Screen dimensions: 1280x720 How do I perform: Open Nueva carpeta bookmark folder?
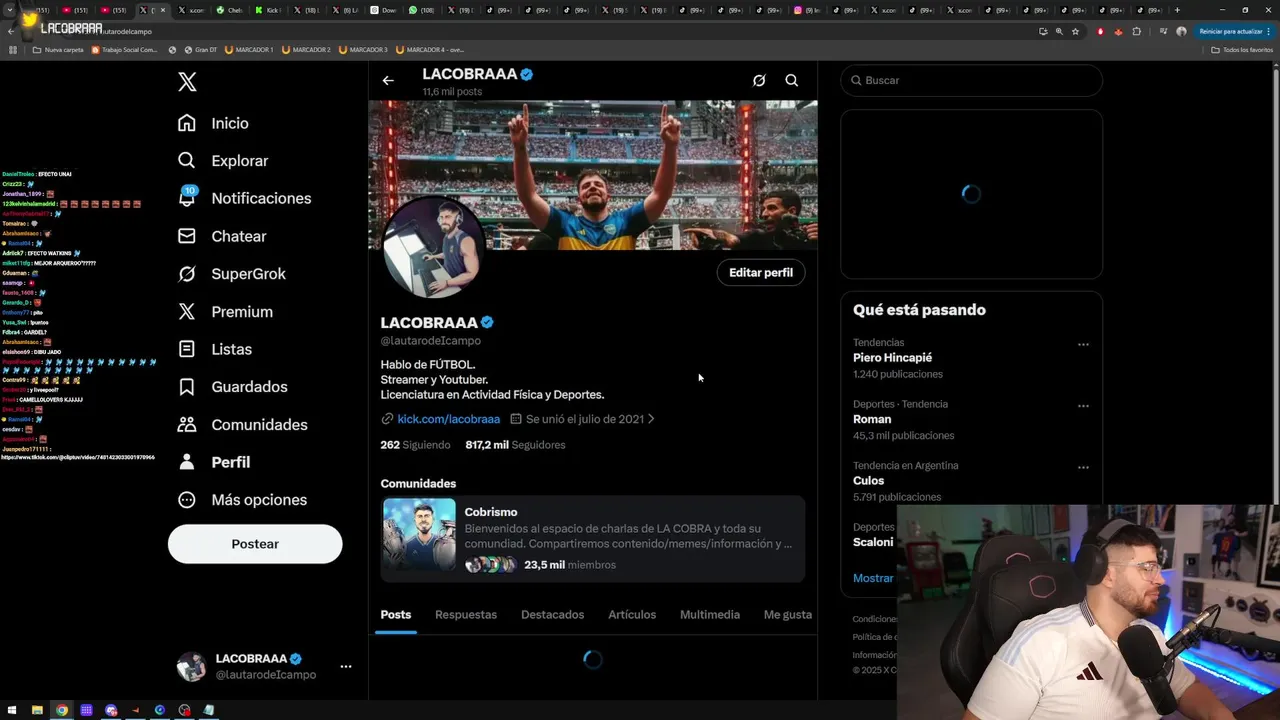click(58, 49)
